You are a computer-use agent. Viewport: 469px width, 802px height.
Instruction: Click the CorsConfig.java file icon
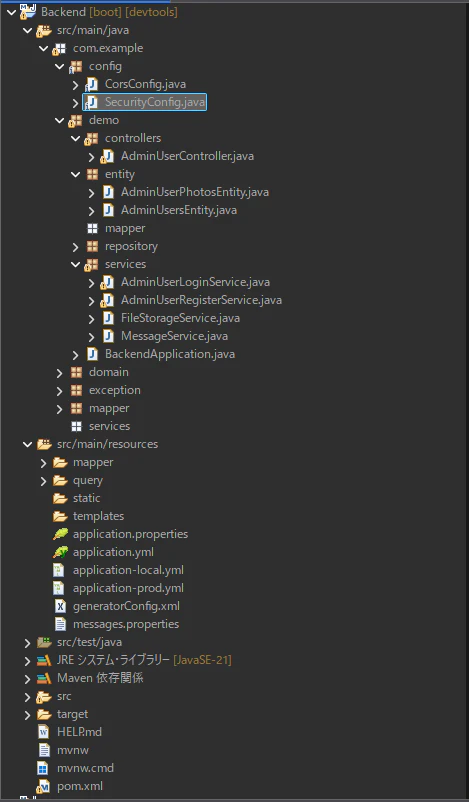92,84
